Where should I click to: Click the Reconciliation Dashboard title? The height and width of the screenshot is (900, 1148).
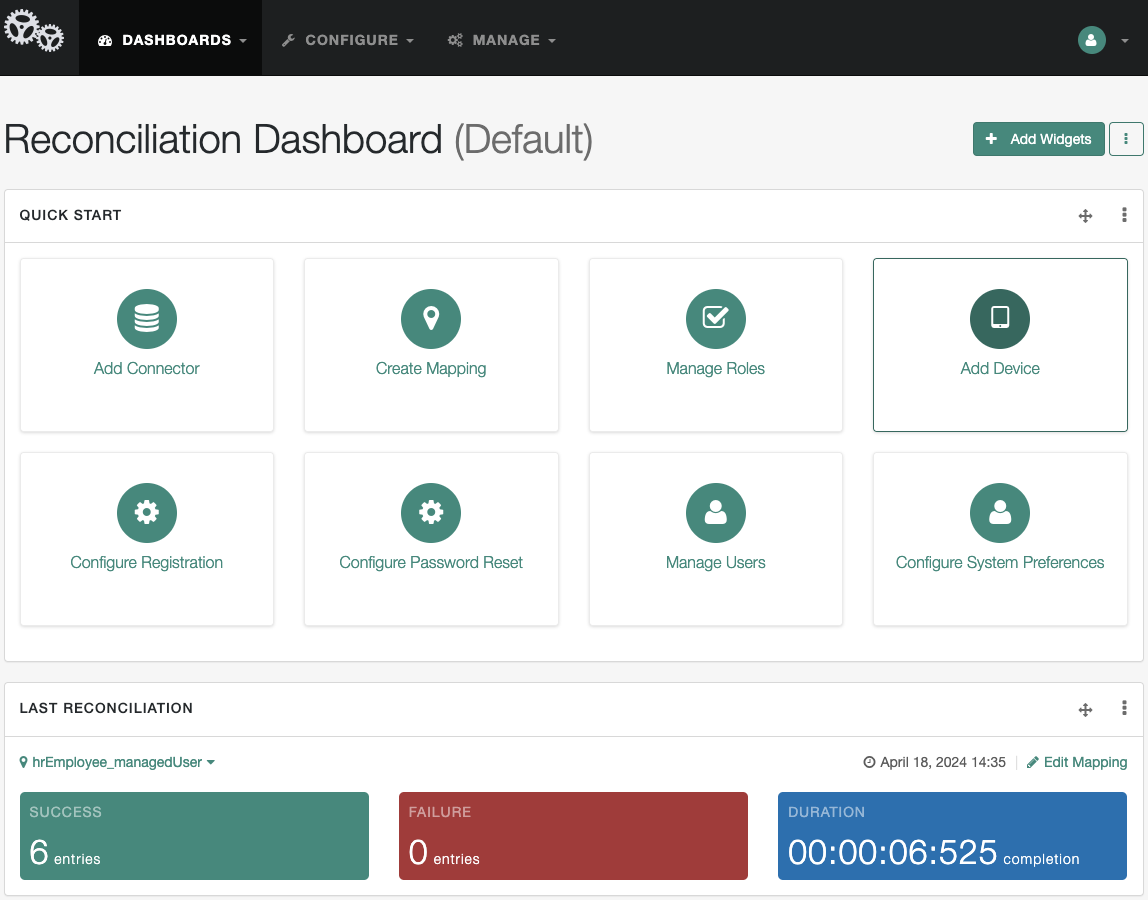(298, 139)
